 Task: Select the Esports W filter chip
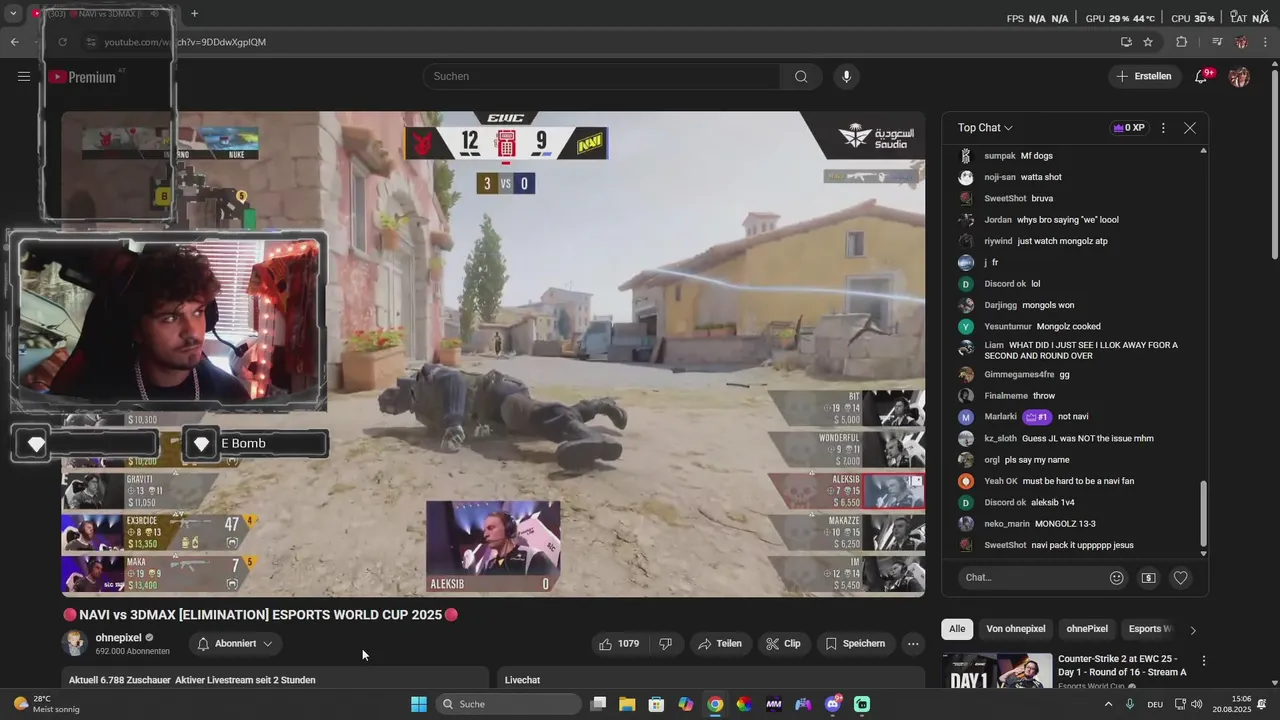click(x=1149, y=629)
